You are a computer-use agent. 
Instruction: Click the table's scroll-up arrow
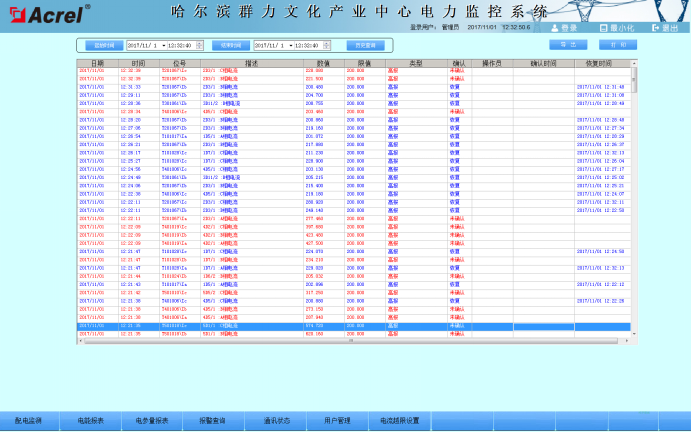(x=634, y=63)
